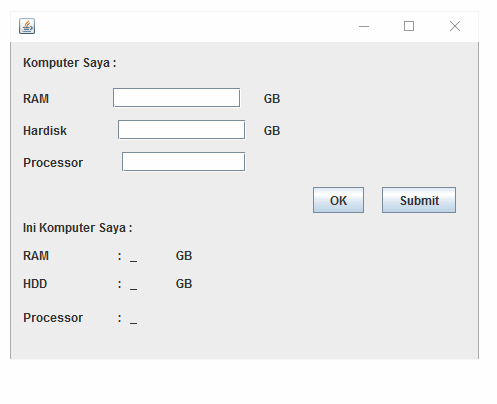Focus the Processor text field

(x=183, y=162)
